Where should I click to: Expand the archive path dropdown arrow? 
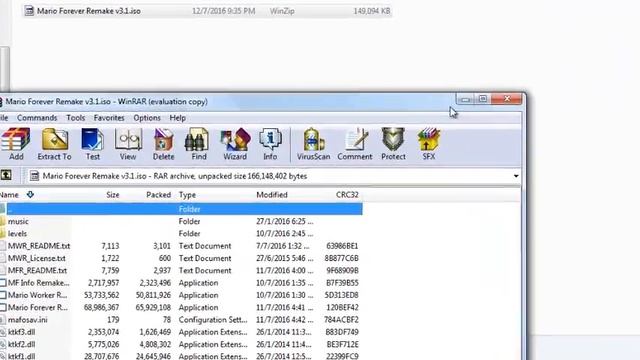(516, 176)
